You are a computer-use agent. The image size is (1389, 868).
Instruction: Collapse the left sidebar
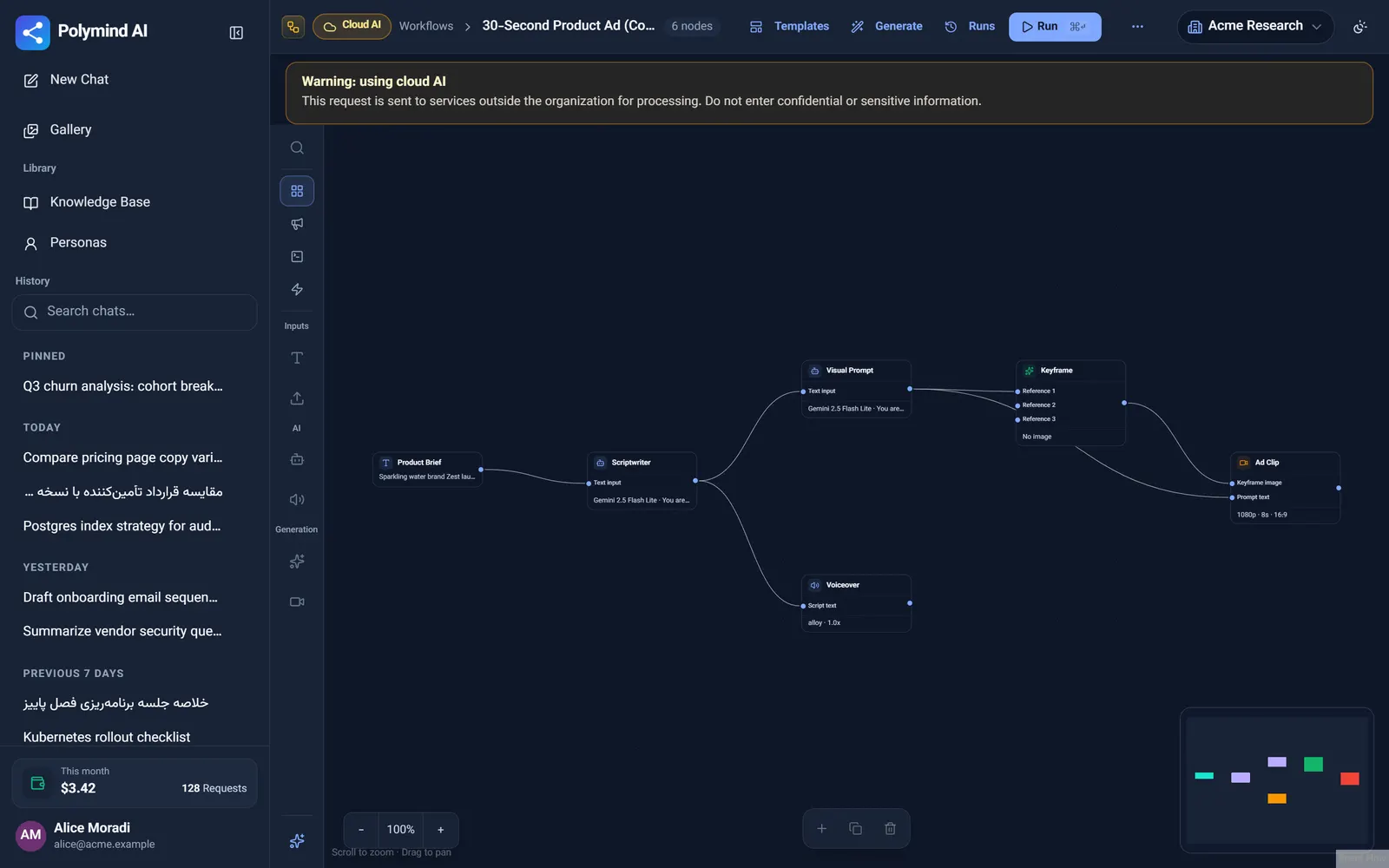coord(236,33)
